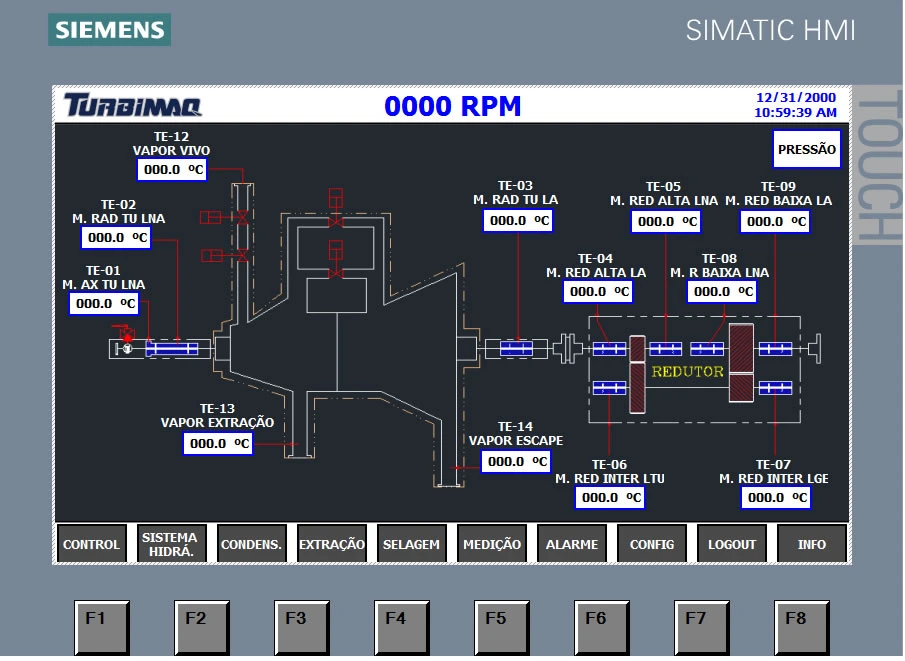Click the red sensor icon at the shaft's left end
The width and height of the screenshot is (905, 661).
(x=127, y=336)
